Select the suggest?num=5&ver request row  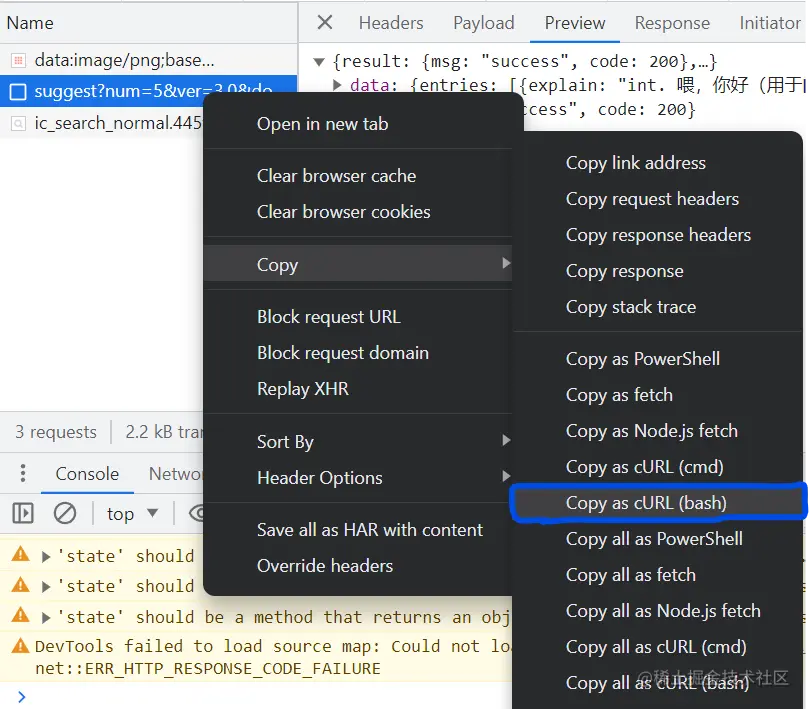point(148,92)
